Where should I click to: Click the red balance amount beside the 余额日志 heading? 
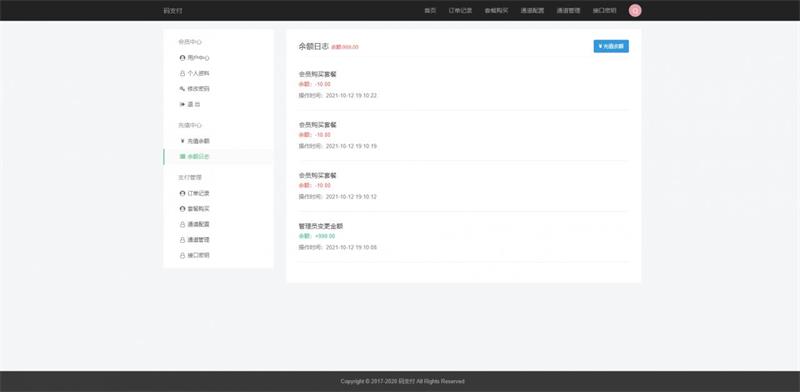[x=345, y=47]
